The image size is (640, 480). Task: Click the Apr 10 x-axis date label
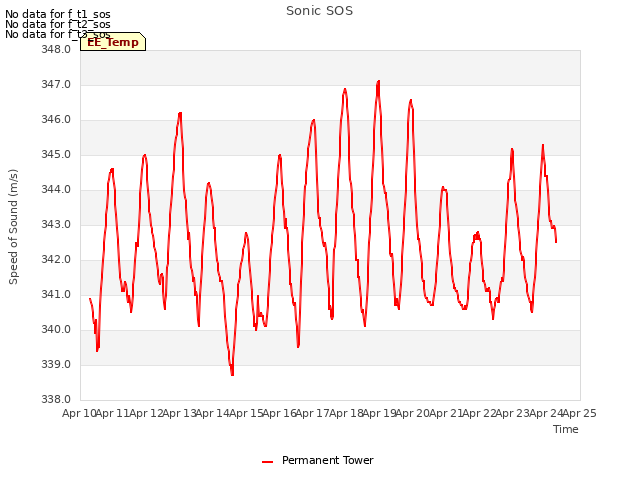point(79,413)
